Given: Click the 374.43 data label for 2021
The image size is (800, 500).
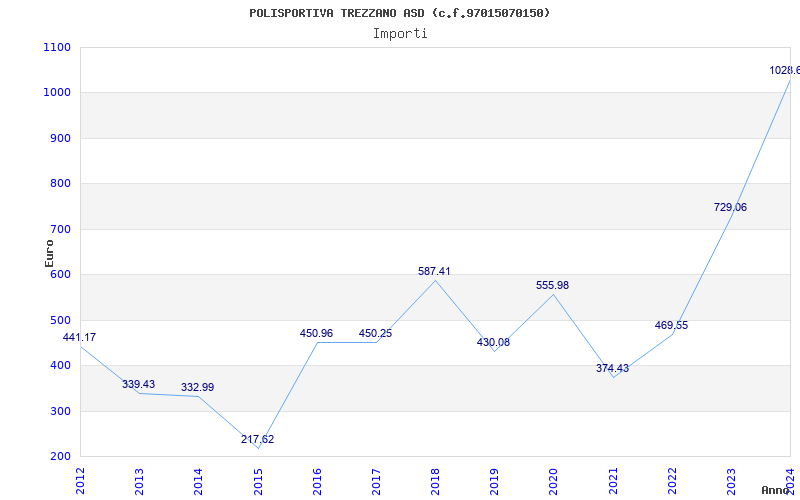Looking at the screenshot, I should point(612,369).
